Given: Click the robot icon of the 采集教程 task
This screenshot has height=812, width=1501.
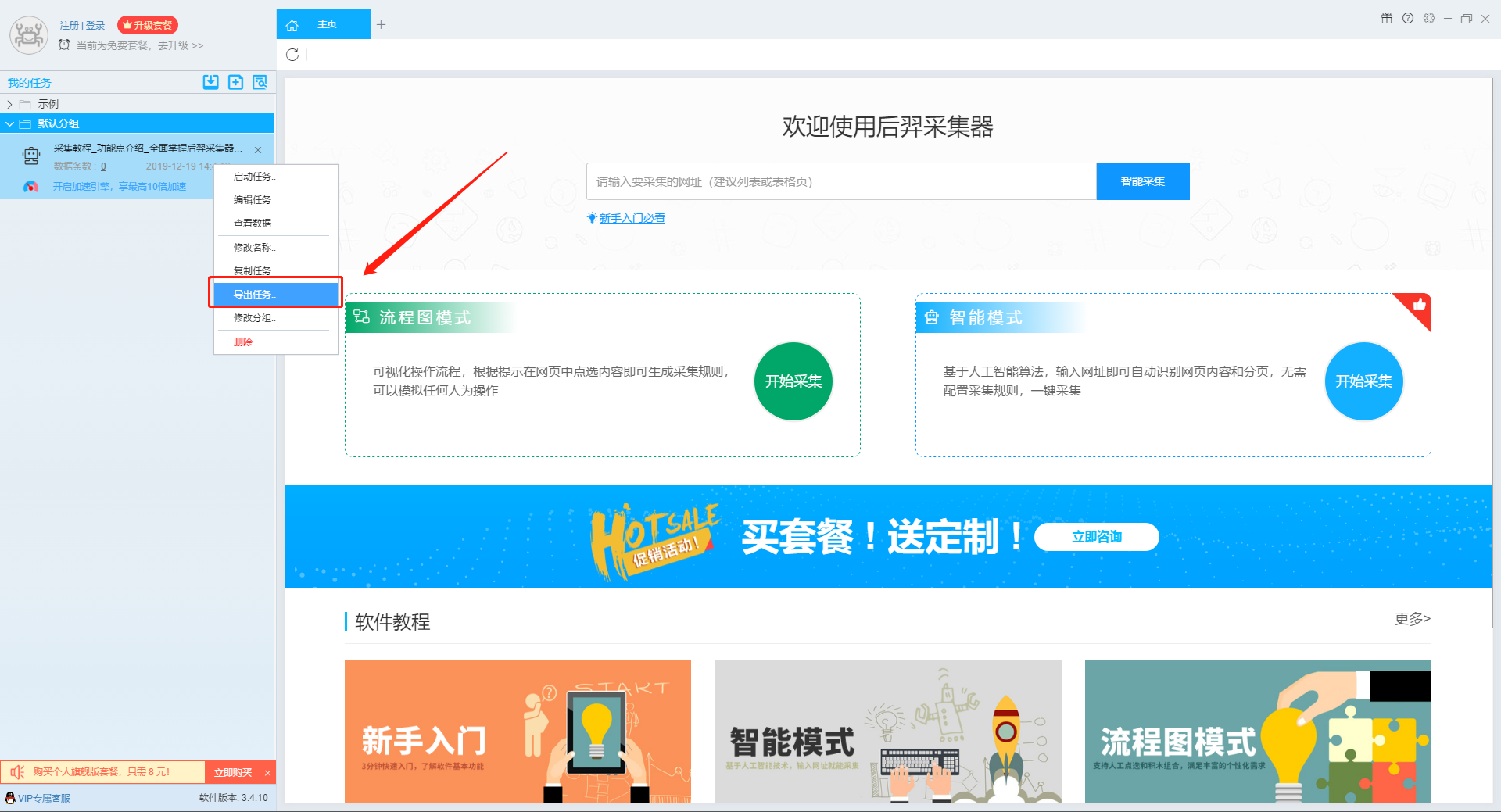Looking at the screenshot, I should (31, 156).
